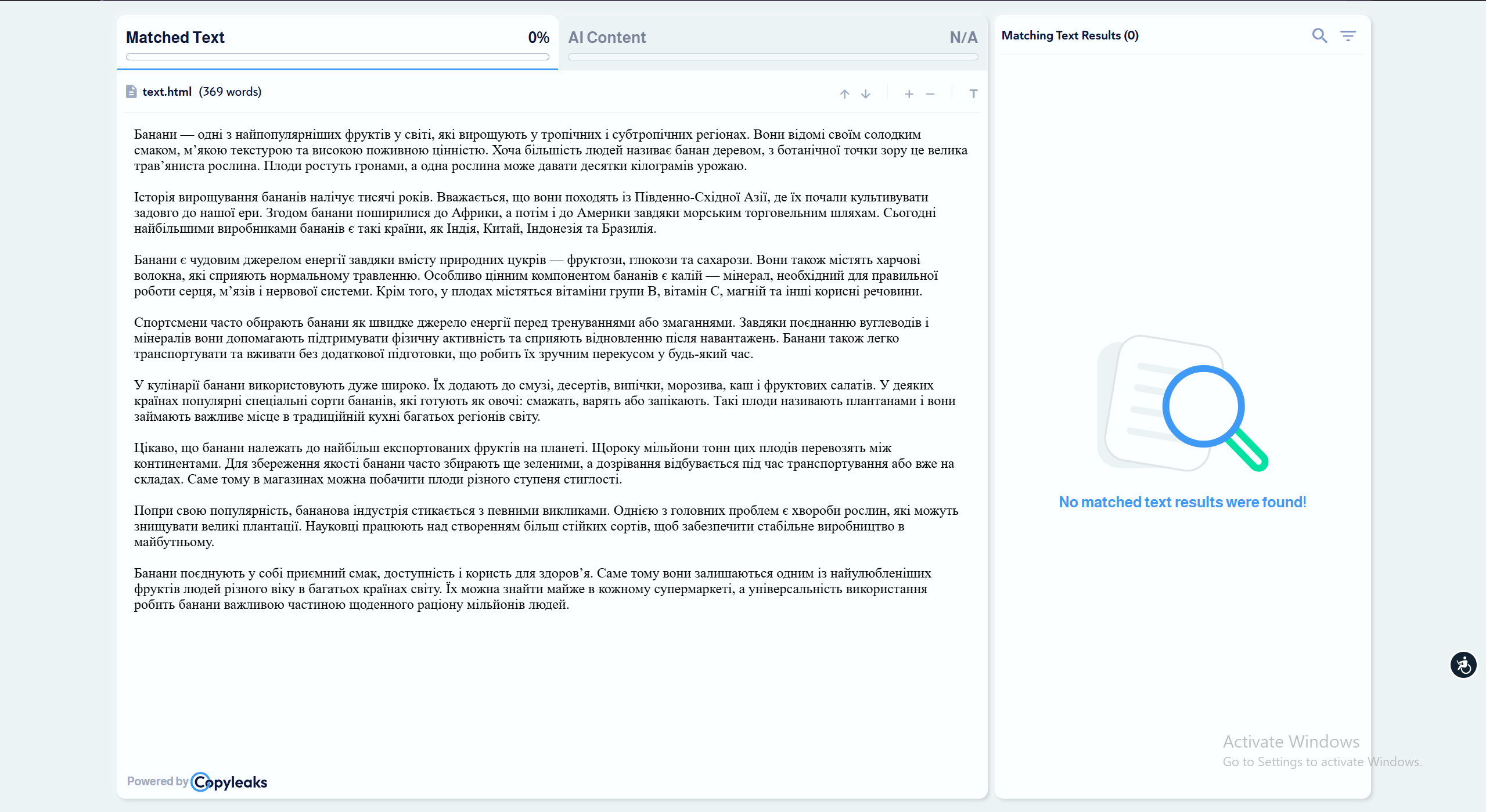
Task: Click paragraph starting 'Банани поєднують у собі'
Action: pyautogui.click(x=532, y=589)
